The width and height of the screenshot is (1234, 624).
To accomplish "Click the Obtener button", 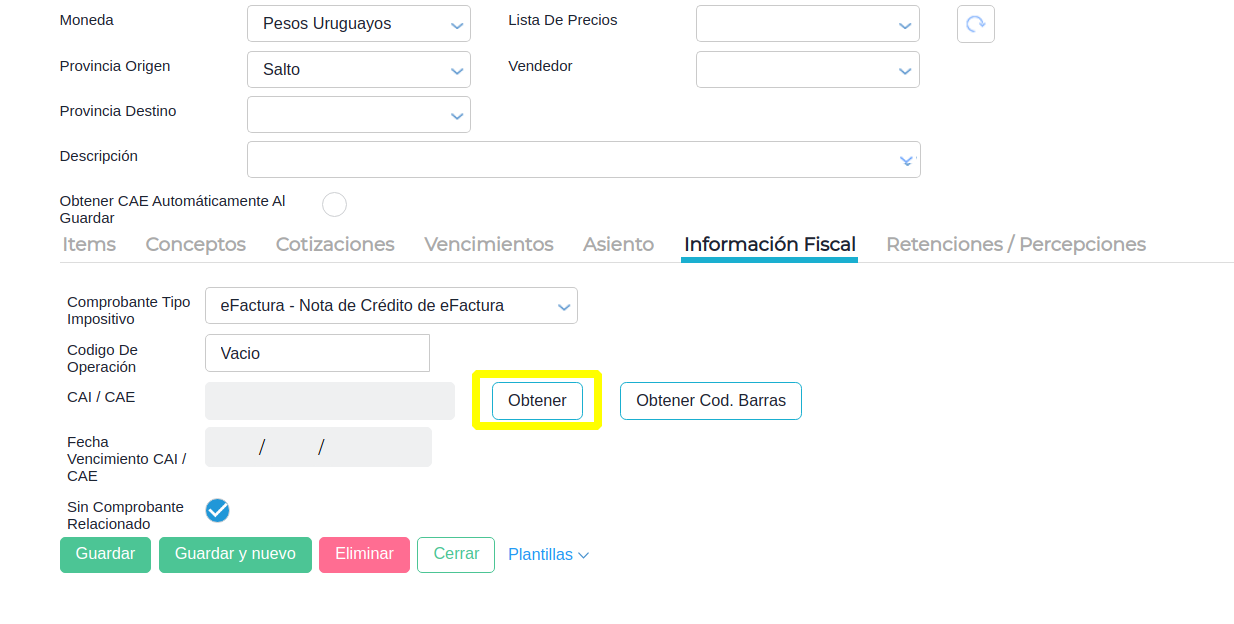I will [x=537, y=401].
